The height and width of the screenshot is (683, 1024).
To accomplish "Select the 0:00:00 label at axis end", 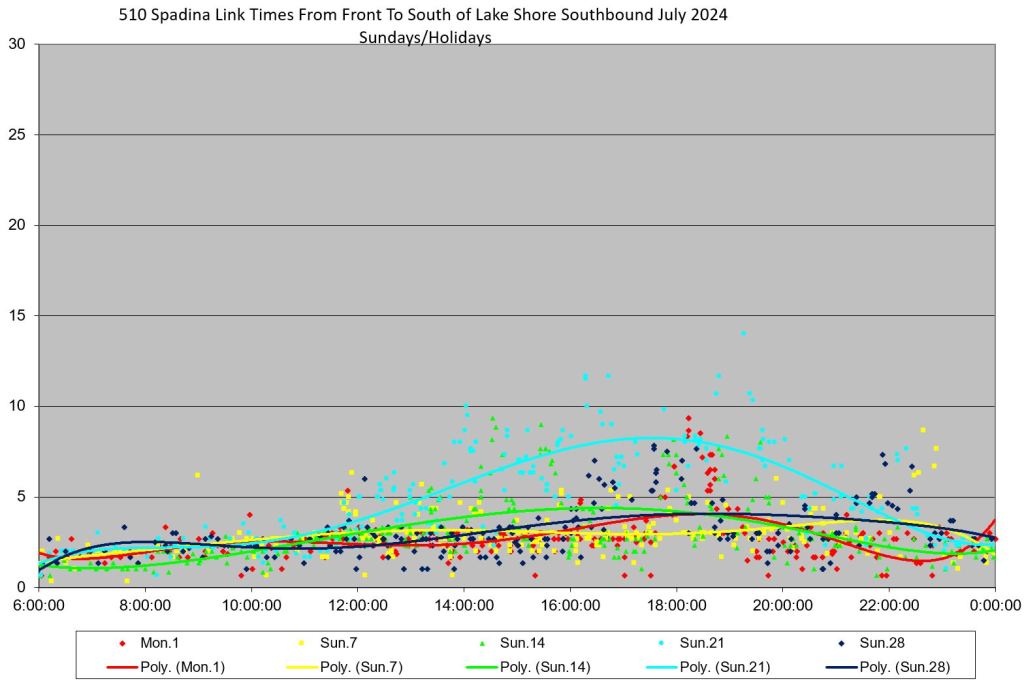I will (x=995, y=606).
